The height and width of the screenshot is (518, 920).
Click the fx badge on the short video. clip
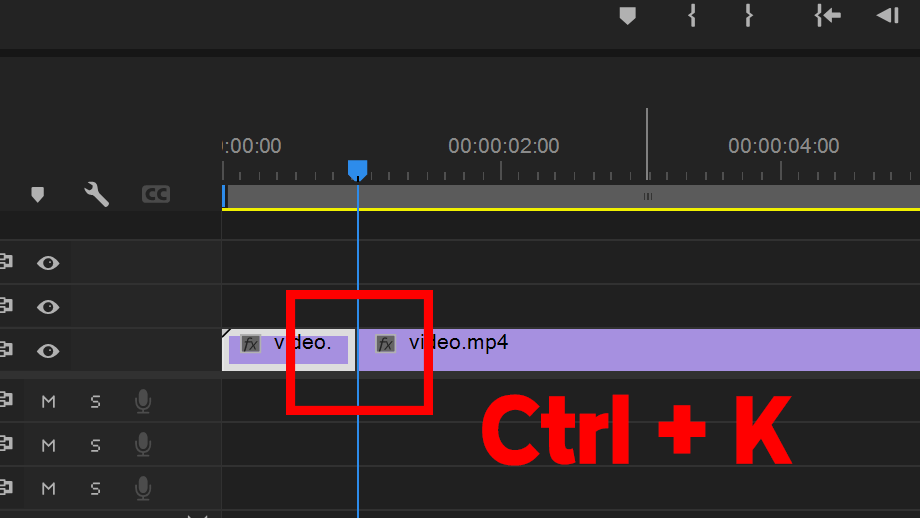[251, 343]
